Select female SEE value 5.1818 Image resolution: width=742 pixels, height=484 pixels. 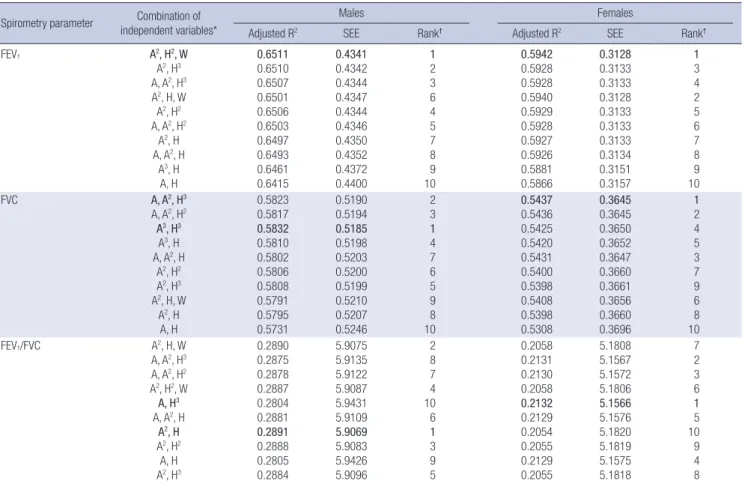coord(615,475)
